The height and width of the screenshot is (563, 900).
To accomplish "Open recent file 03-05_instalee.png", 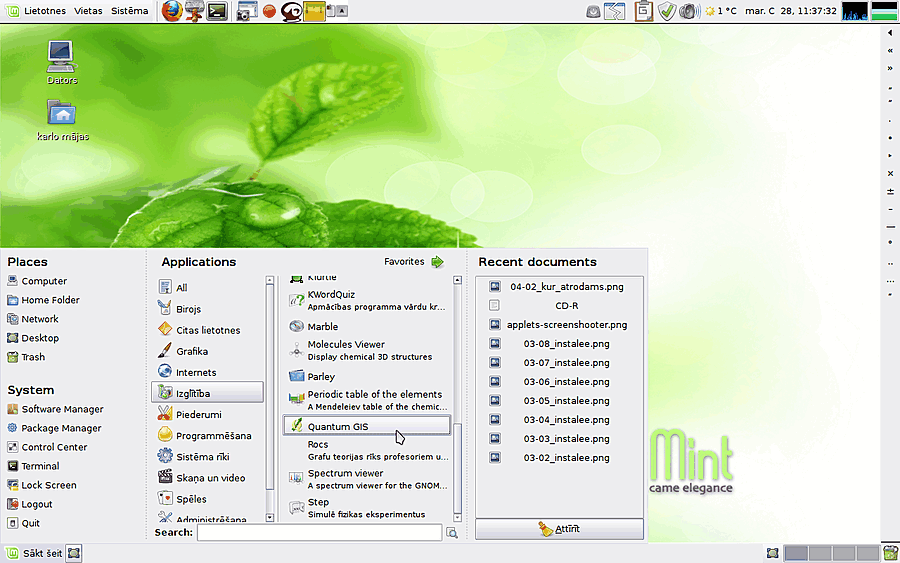I will tap(559, 400).
